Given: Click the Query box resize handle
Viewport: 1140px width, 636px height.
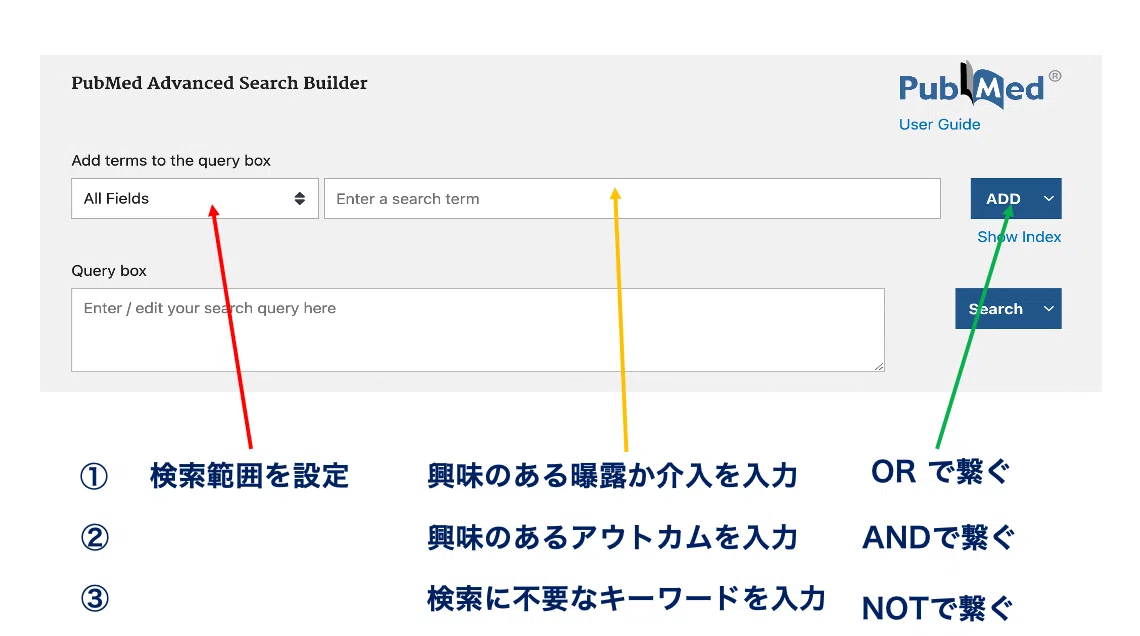Looking at the screenshot, I should point(879,366).
